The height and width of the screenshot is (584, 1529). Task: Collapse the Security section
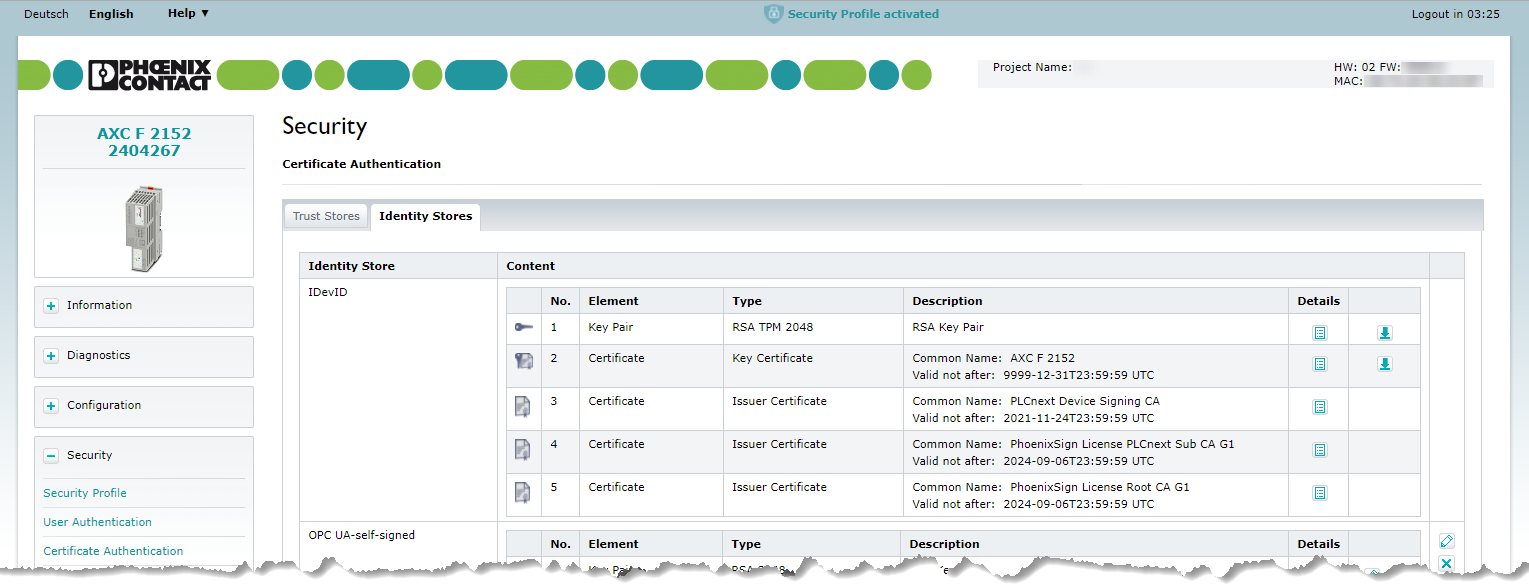(51, 456)
